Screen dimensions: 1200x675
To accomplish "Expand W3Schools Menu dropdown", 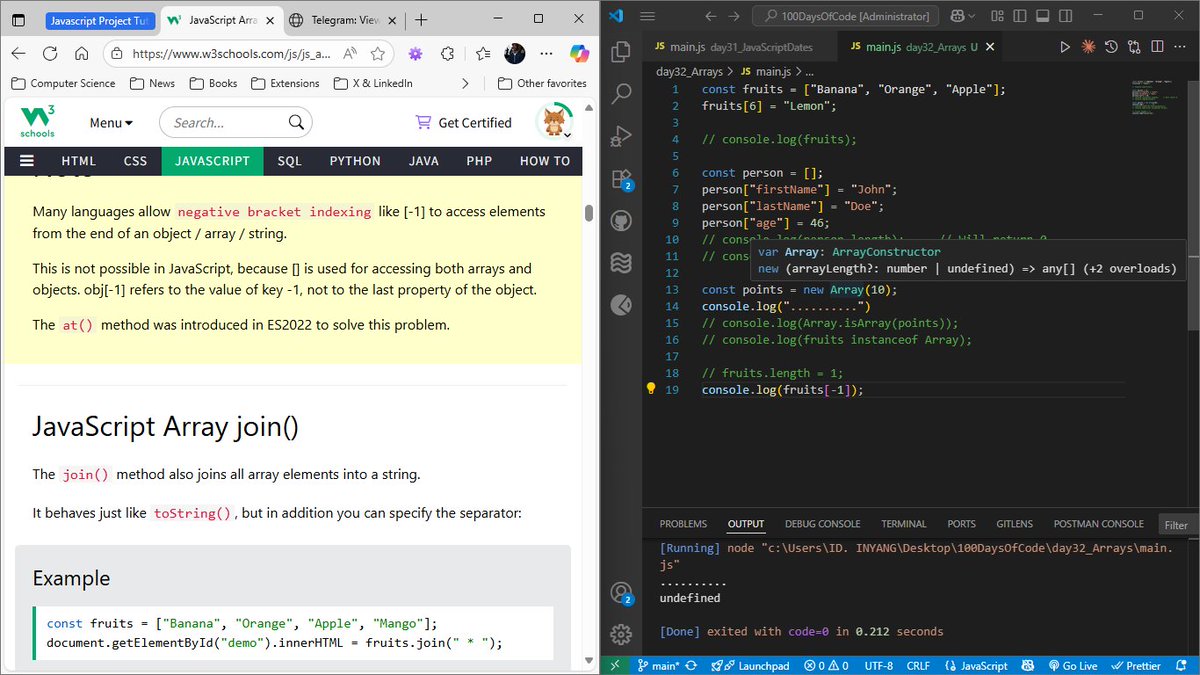I will click(x=111, y=123).
